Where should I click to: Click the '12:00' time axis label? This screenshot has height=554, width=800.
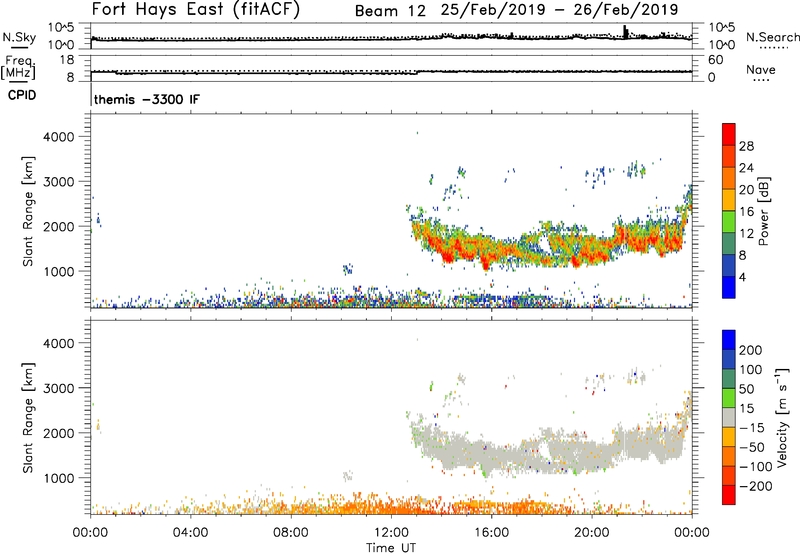point(391,533)
